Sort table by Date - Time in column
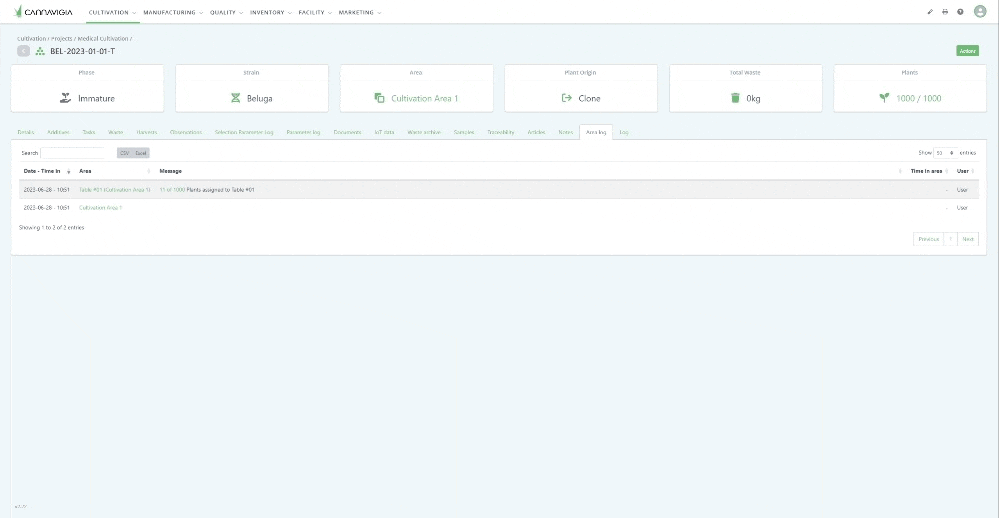Image resolution: width=999 pixels, height=518 pixels. point(47,171)
